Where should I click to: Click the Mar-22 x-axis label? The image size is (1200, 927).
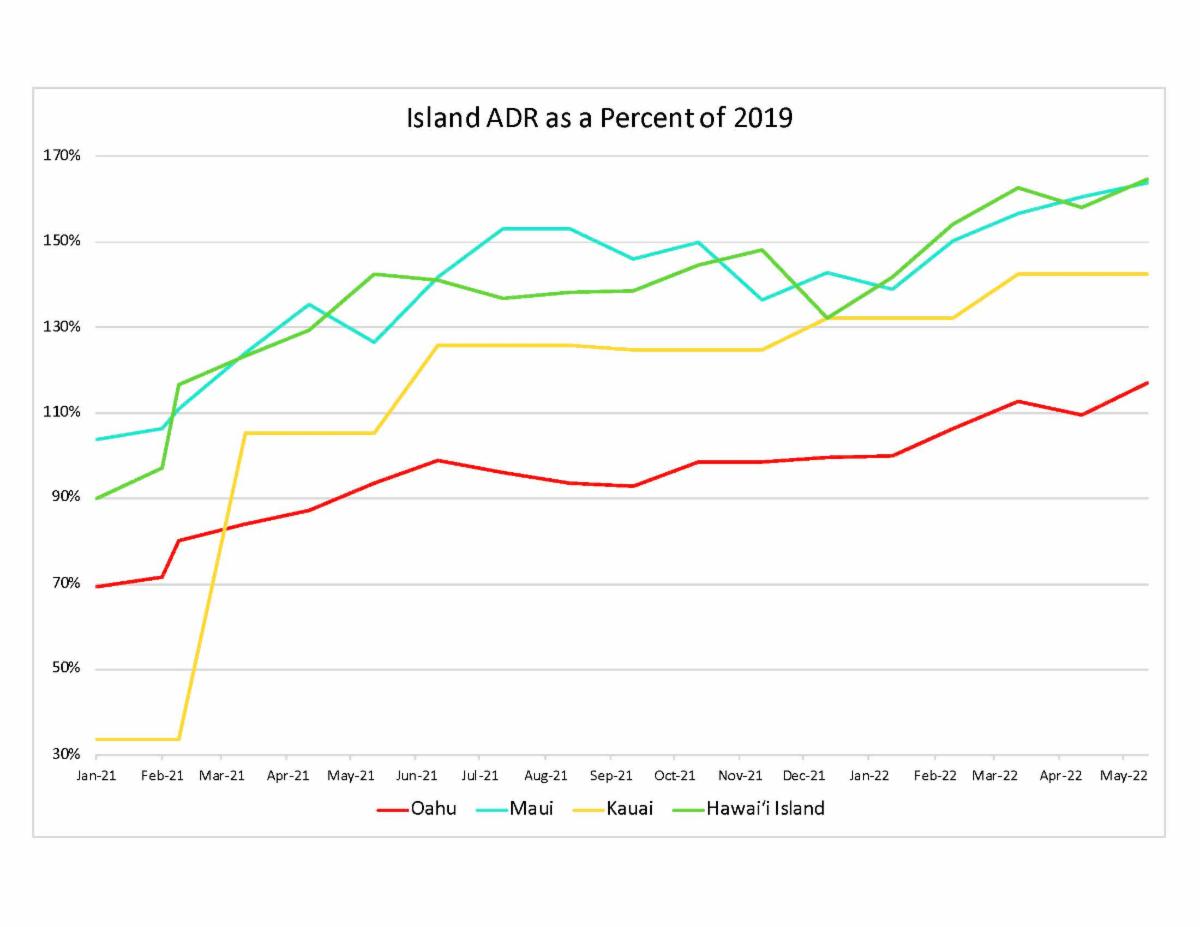coord(996,775)
